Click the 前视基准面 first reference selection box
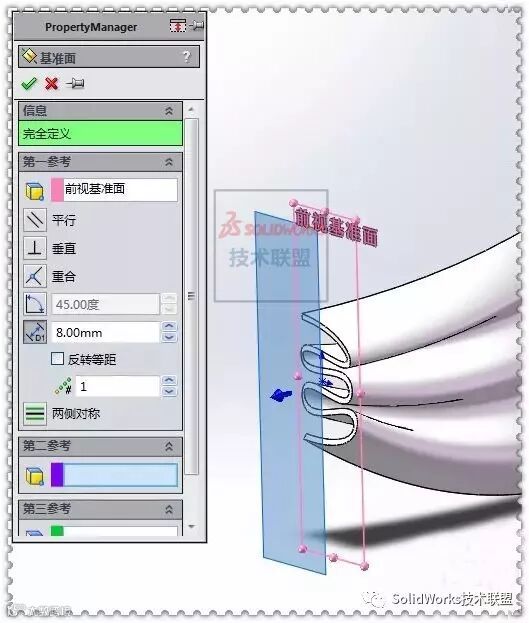 (x=114, y=189)
